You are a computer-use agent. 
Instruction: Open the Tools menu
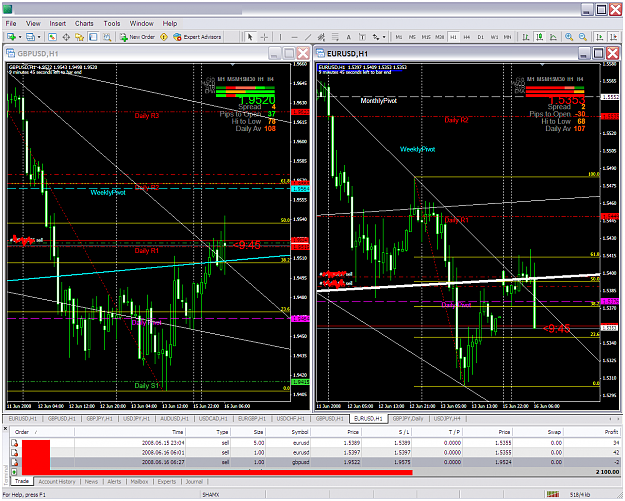[x=112, y=24]
